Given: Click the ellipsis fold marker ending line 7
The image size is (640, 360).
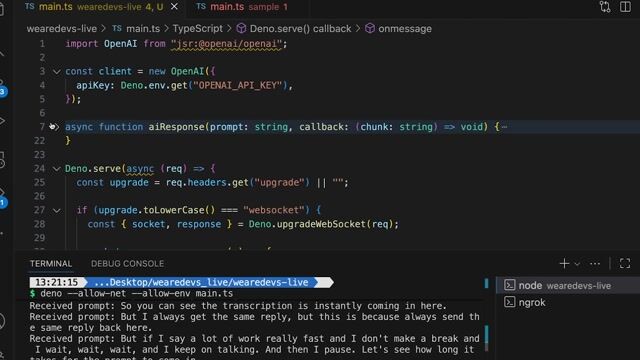Looking at the screenshot, I should [x=504, y=127].
